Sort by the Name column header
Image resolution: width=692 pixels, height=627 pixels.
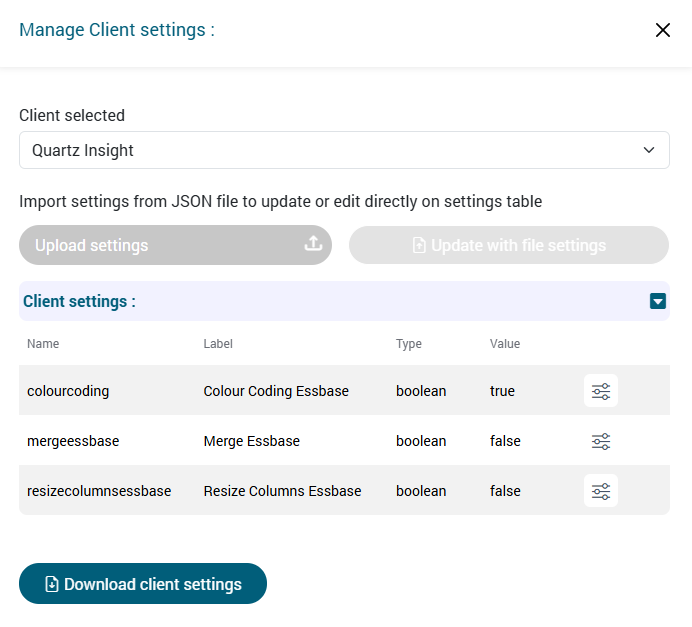click(43, 344)
